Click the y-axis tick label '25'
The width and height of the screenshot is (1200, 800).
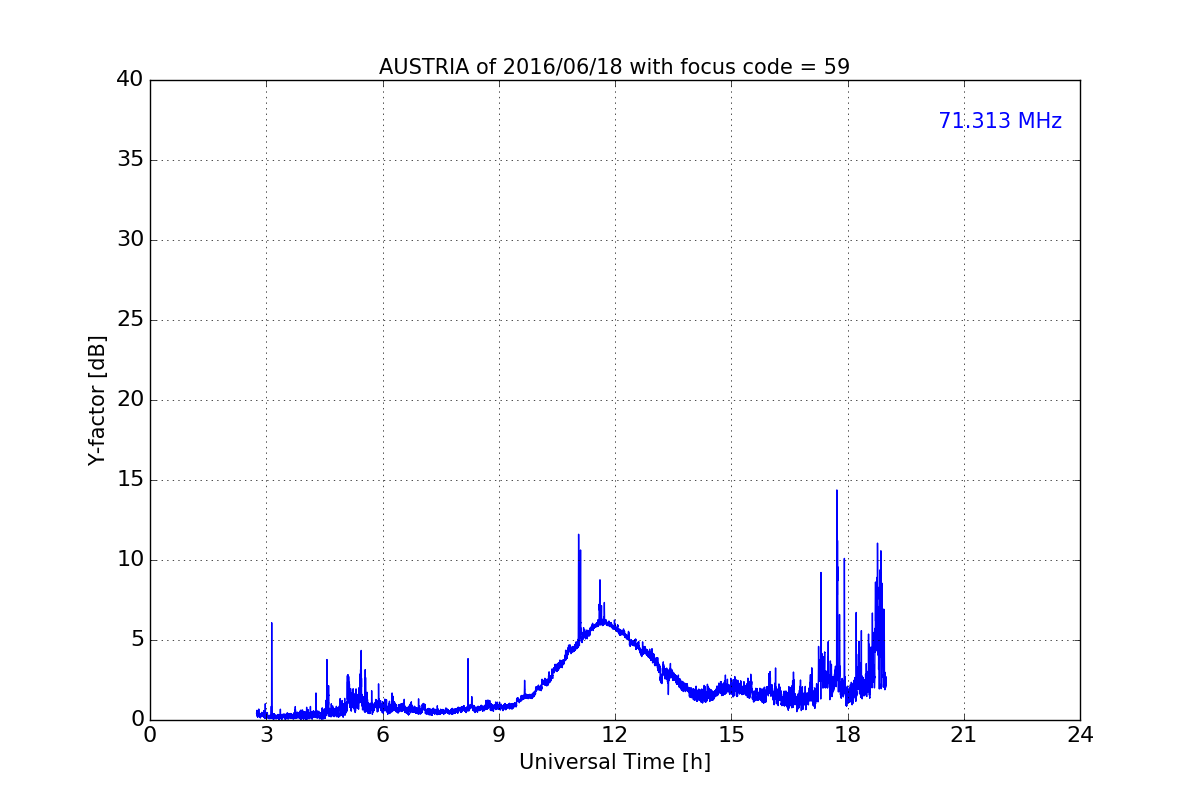pyautogui.click(x=130, y=320)
